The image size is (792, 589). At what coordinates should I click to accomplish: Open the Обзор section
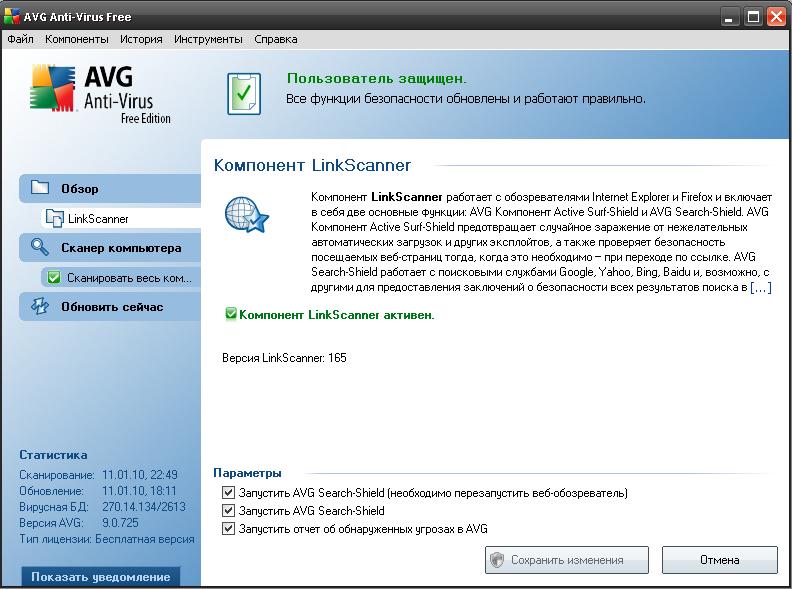coord(110,188)
